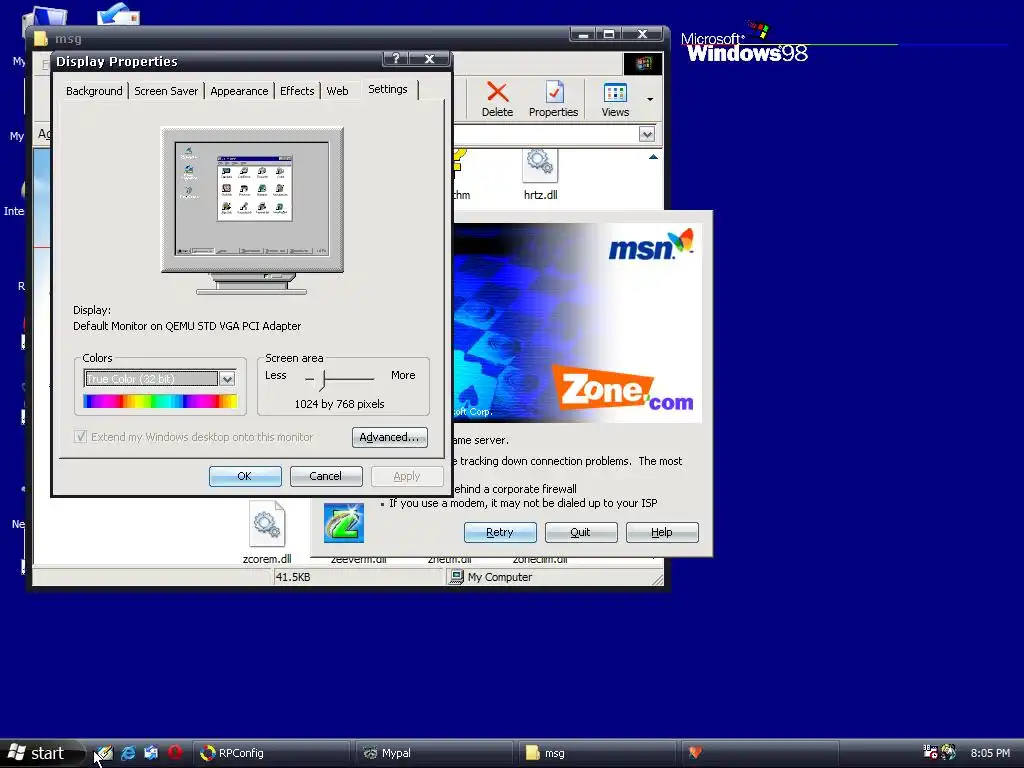Switch to msg folder taskbar button
This screenshot has height=768, width=1024.
point(598,753)
